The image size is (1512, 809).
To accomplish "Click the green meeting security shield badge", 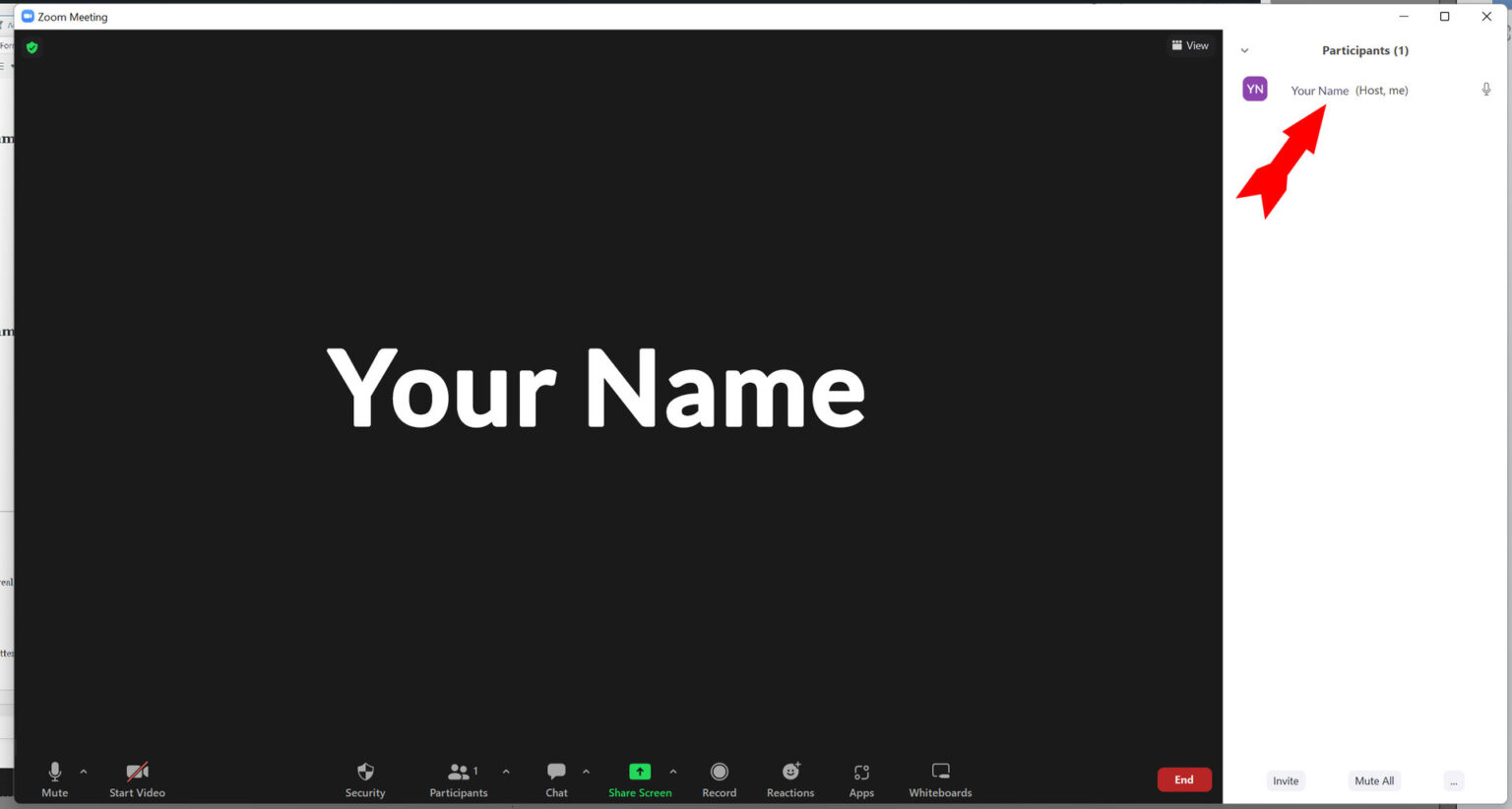I will (x=31, y=46).
